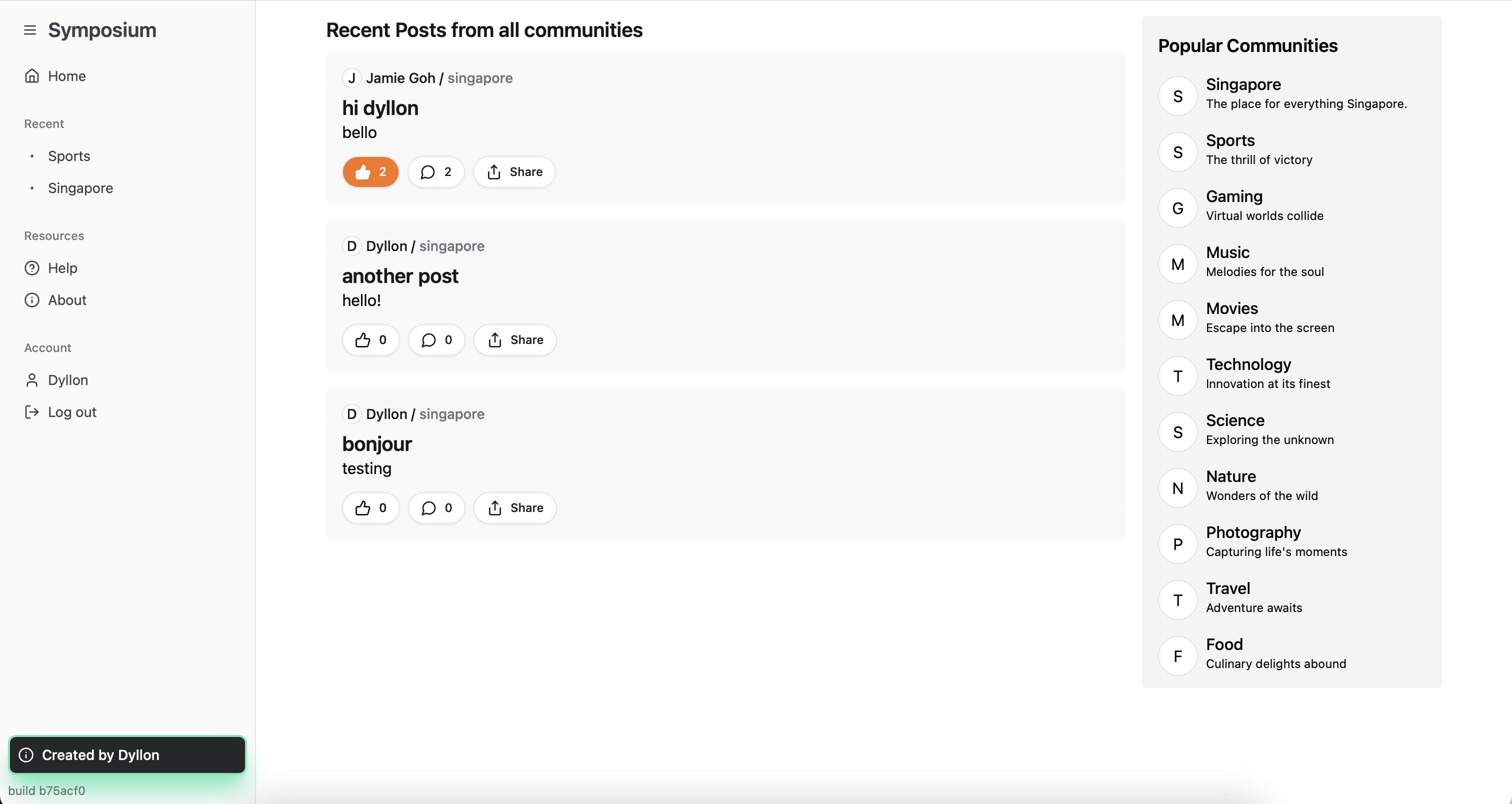Like the 'another post' post
This screenshot has height=804, width=1512.
coord(370,340)
